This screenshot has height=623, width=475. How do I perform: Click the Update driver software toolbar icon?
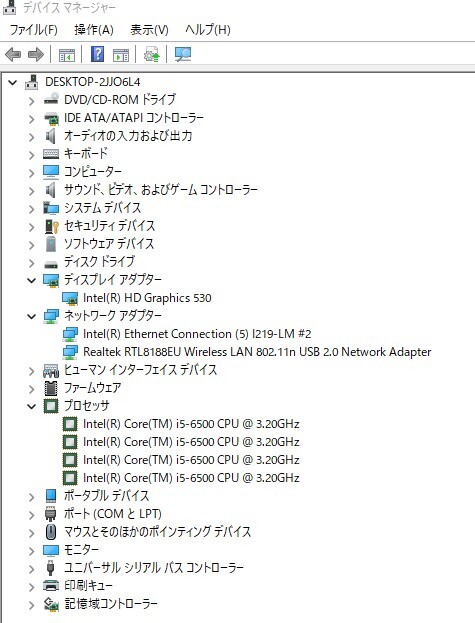(151, 54)
